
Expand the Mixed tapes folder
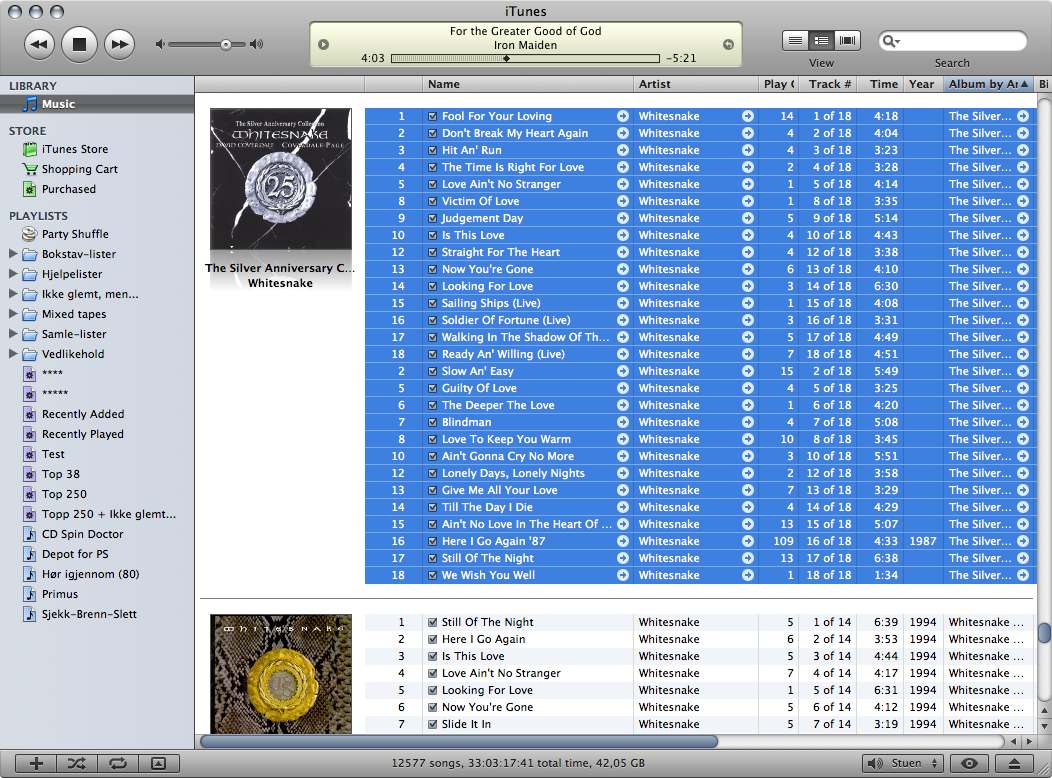pyautogui.click(x=13, y=314)
